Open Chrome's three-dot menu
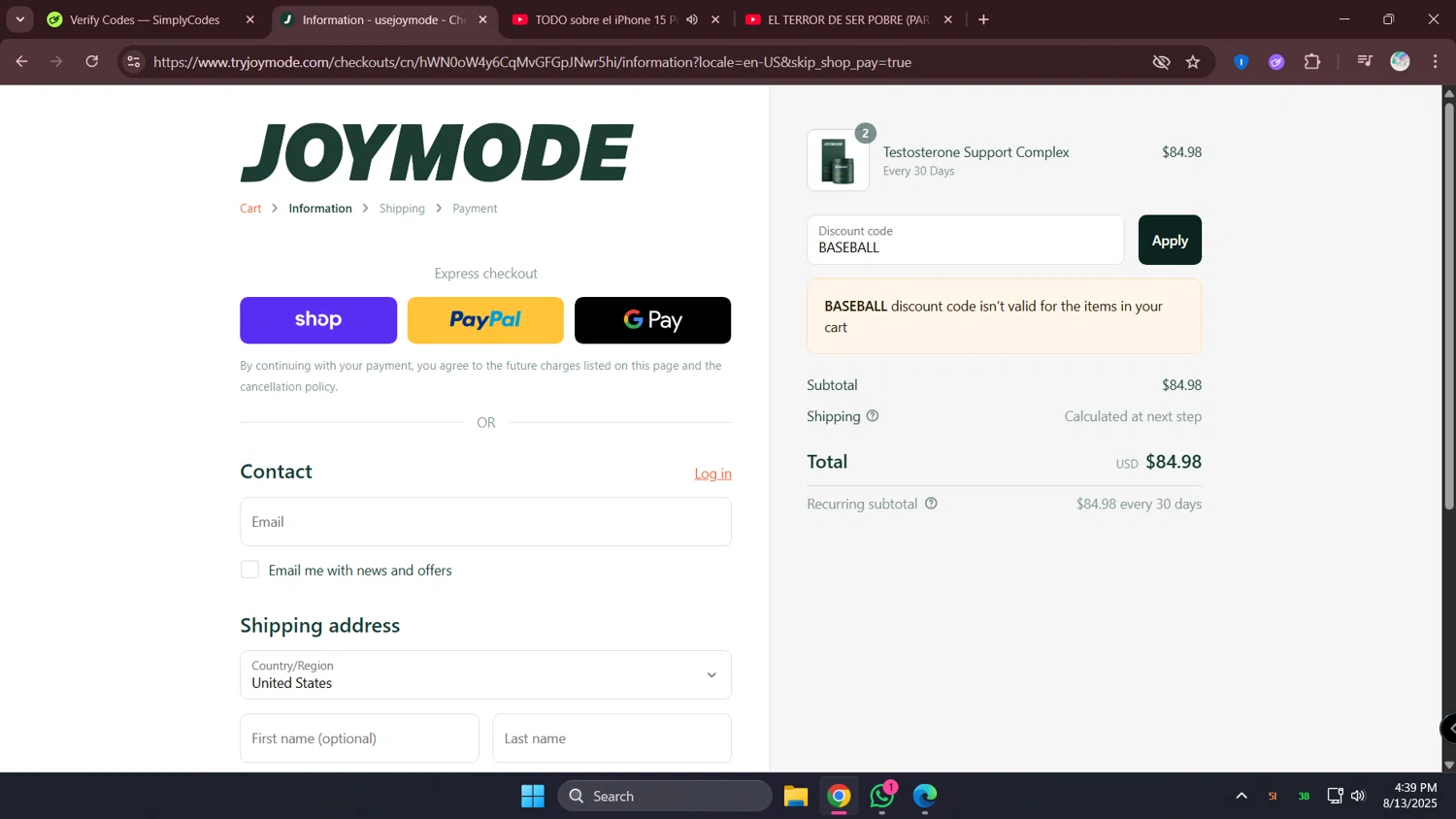 point(1435,62)
